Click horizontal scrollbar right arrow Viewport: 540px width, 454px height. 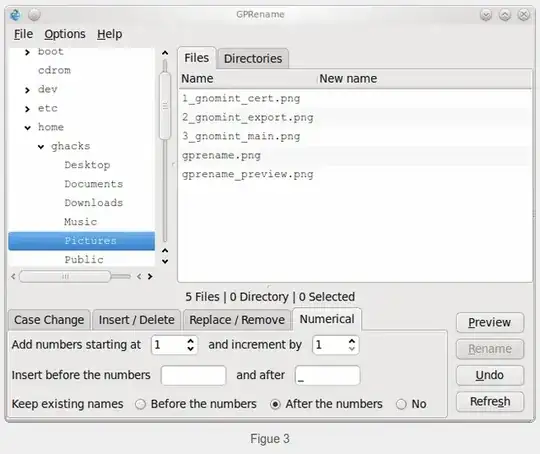[150, 276]
